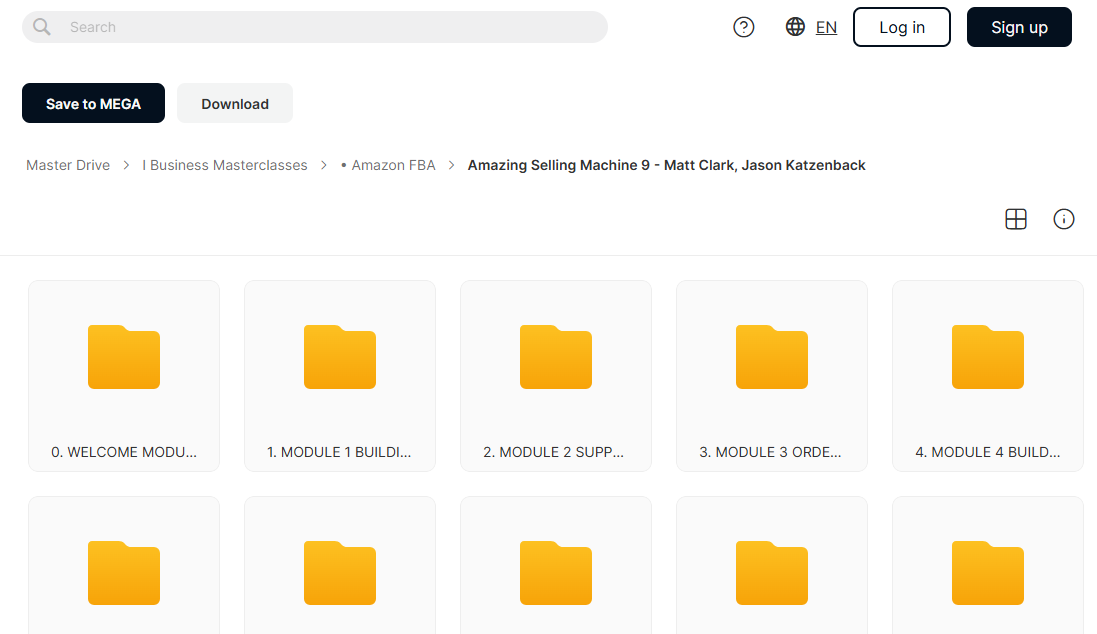Click the search magnifier icon
The height and width of the screenshot is (634, 1097).
tap(42, 27)
